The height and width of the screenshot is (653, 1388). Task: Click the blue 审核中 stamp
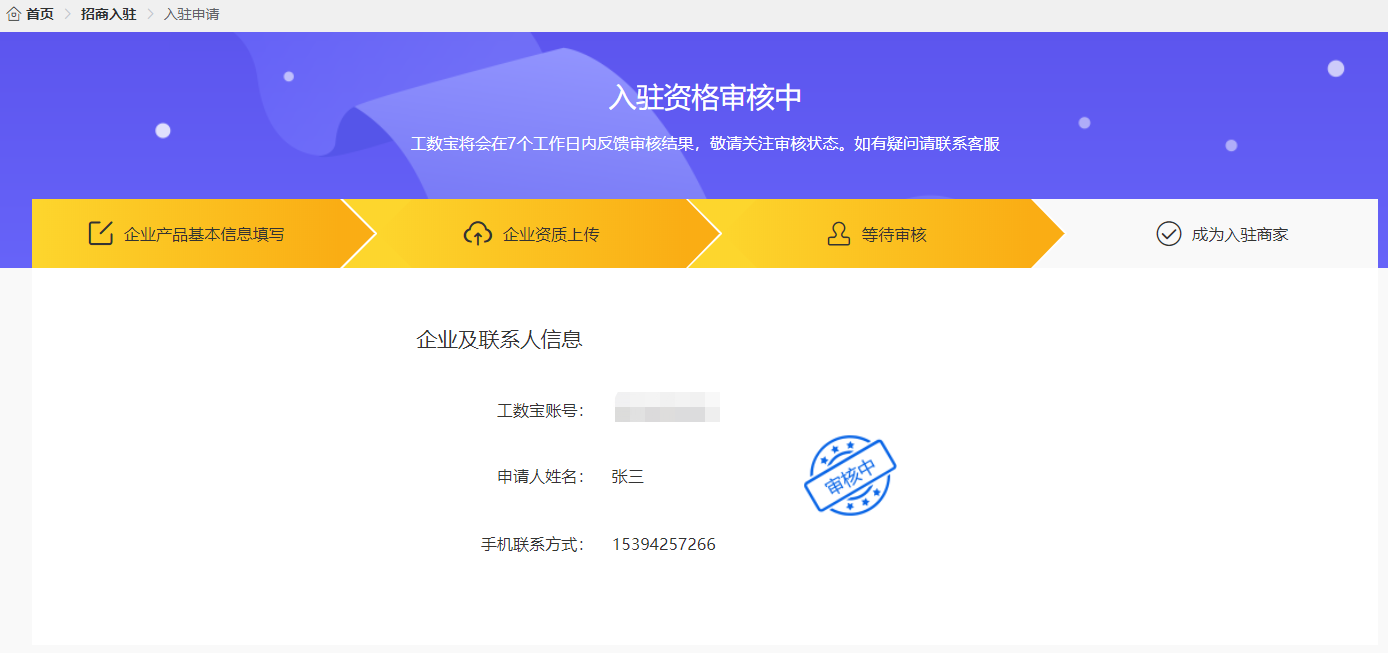[x=850, y=476]
